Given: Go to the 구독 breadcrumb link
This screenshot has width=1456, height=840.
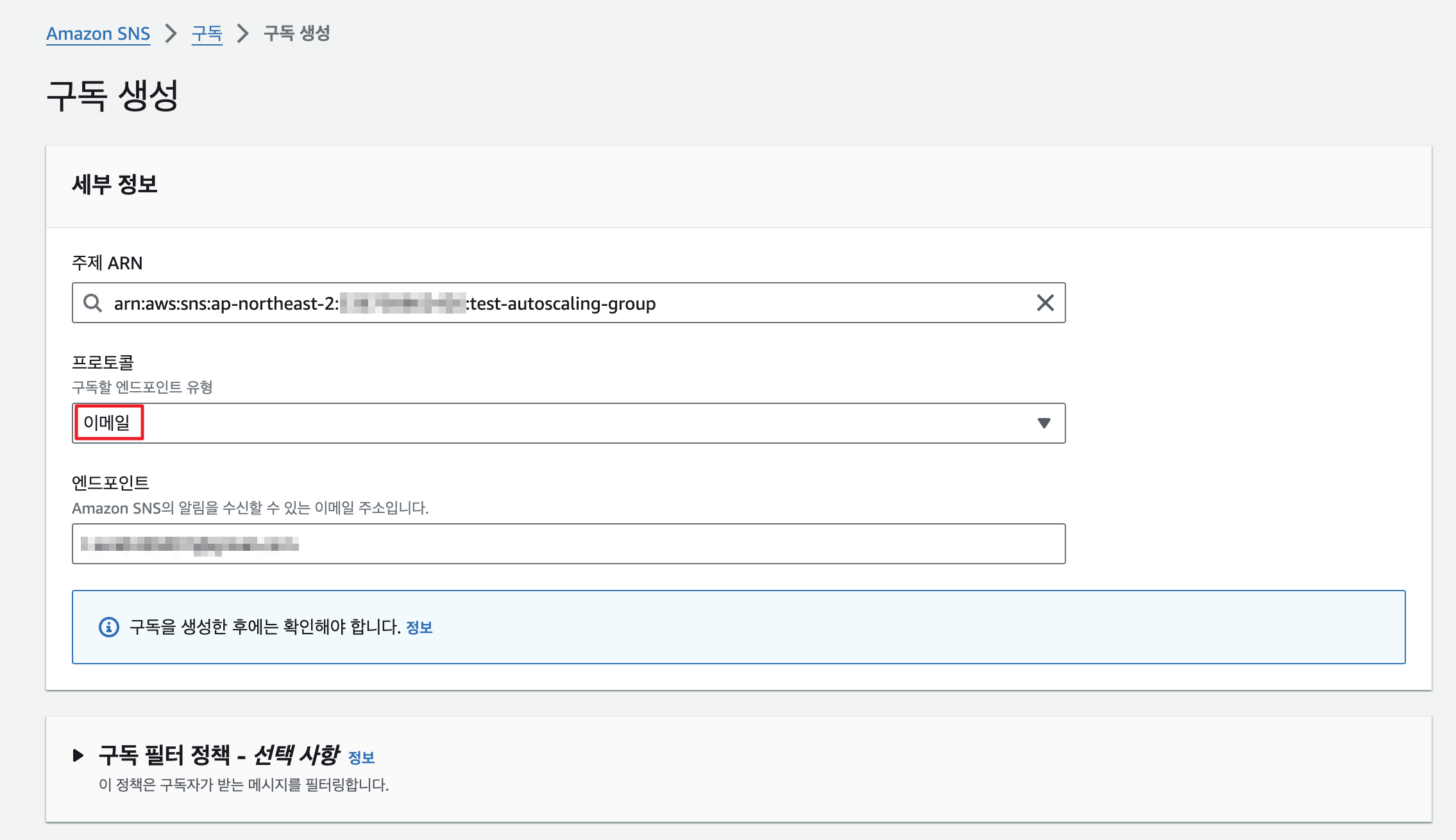Looking at the screenshot, I should (207, 33).
